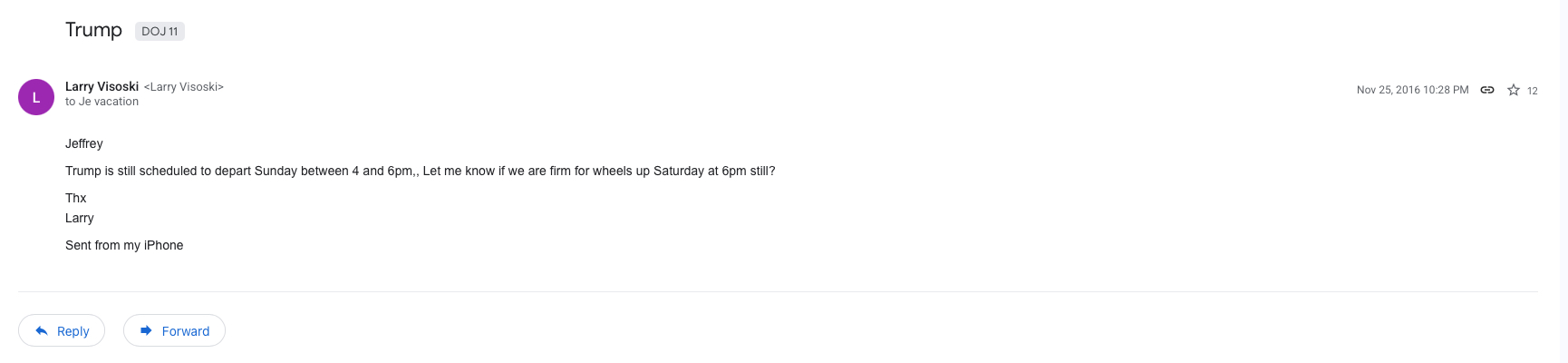Expand the 'to Je vacation' recipient line
Screen dimensions: 1568x363
click(102, 102)
